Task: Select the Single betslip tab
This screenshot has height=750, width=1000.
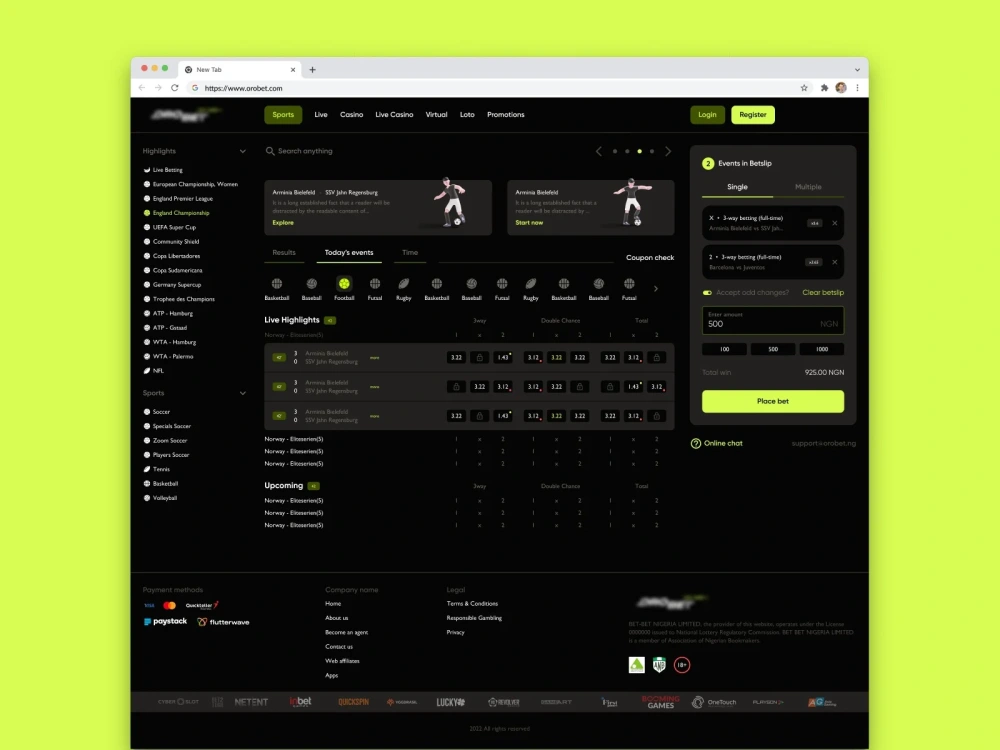Action: [737, 187]
